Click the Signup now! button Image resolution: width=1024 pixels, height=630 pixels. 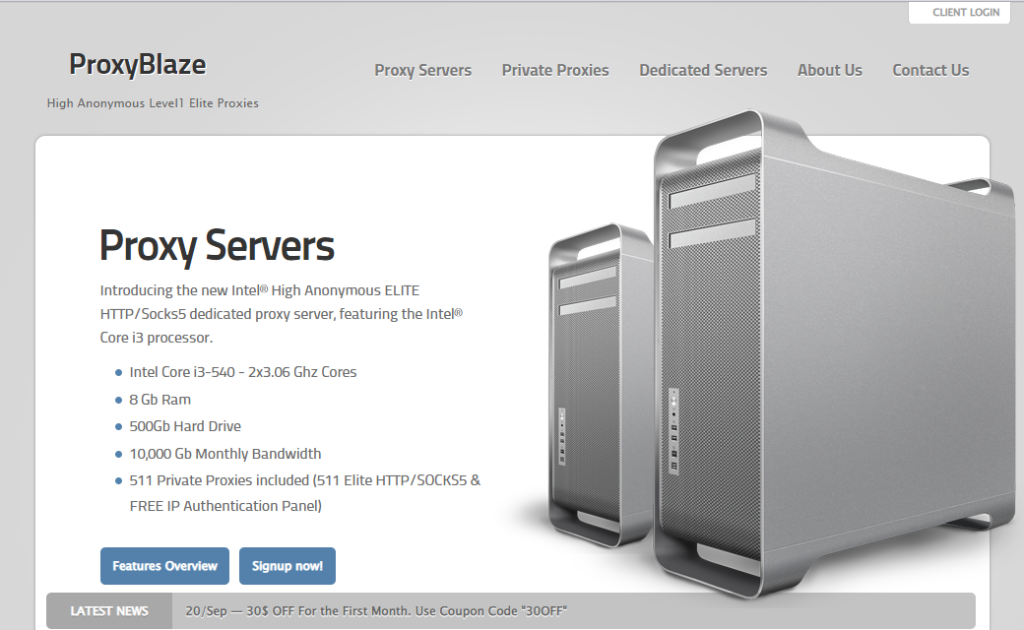287,566
